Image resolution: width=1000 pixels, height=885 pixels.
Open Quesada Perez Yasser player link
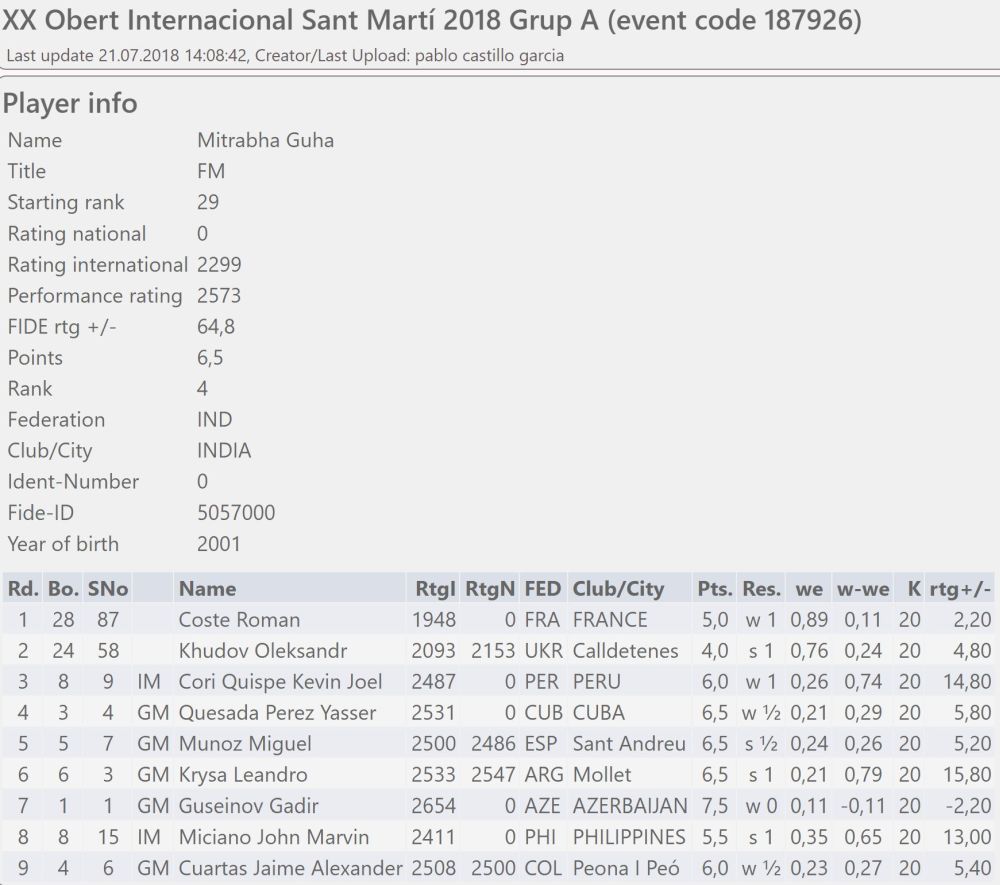pos(277,713)
